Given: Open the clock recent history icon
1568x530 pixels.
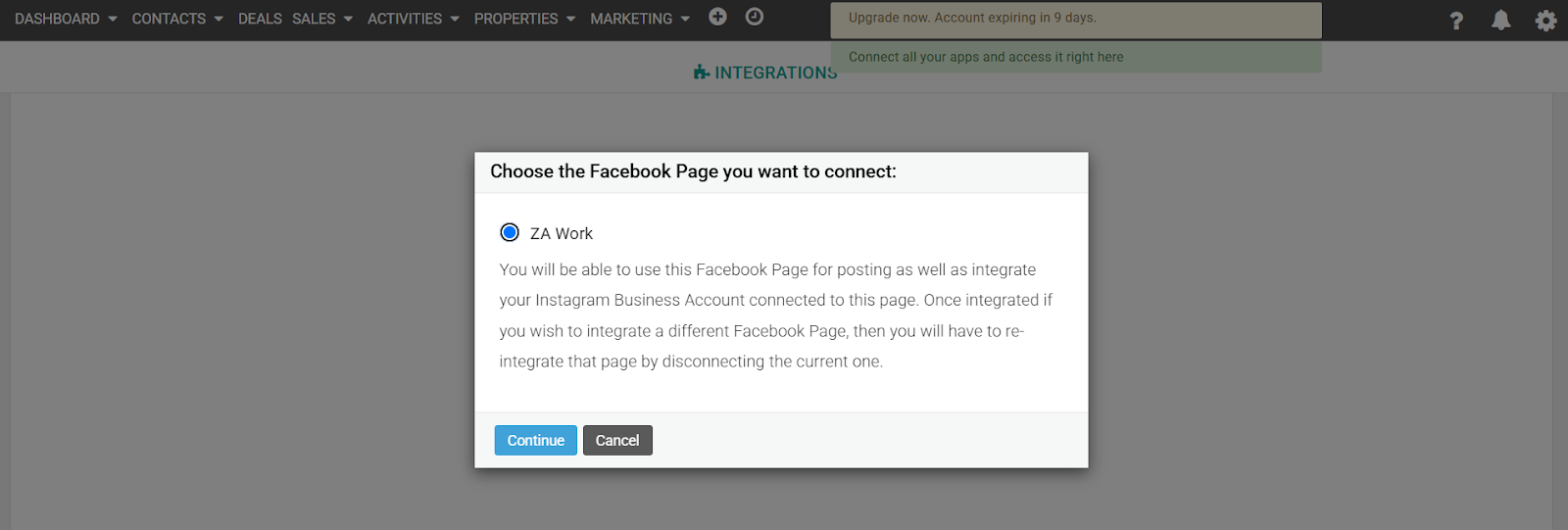Looking at the screenshot, I should (754, 17).
